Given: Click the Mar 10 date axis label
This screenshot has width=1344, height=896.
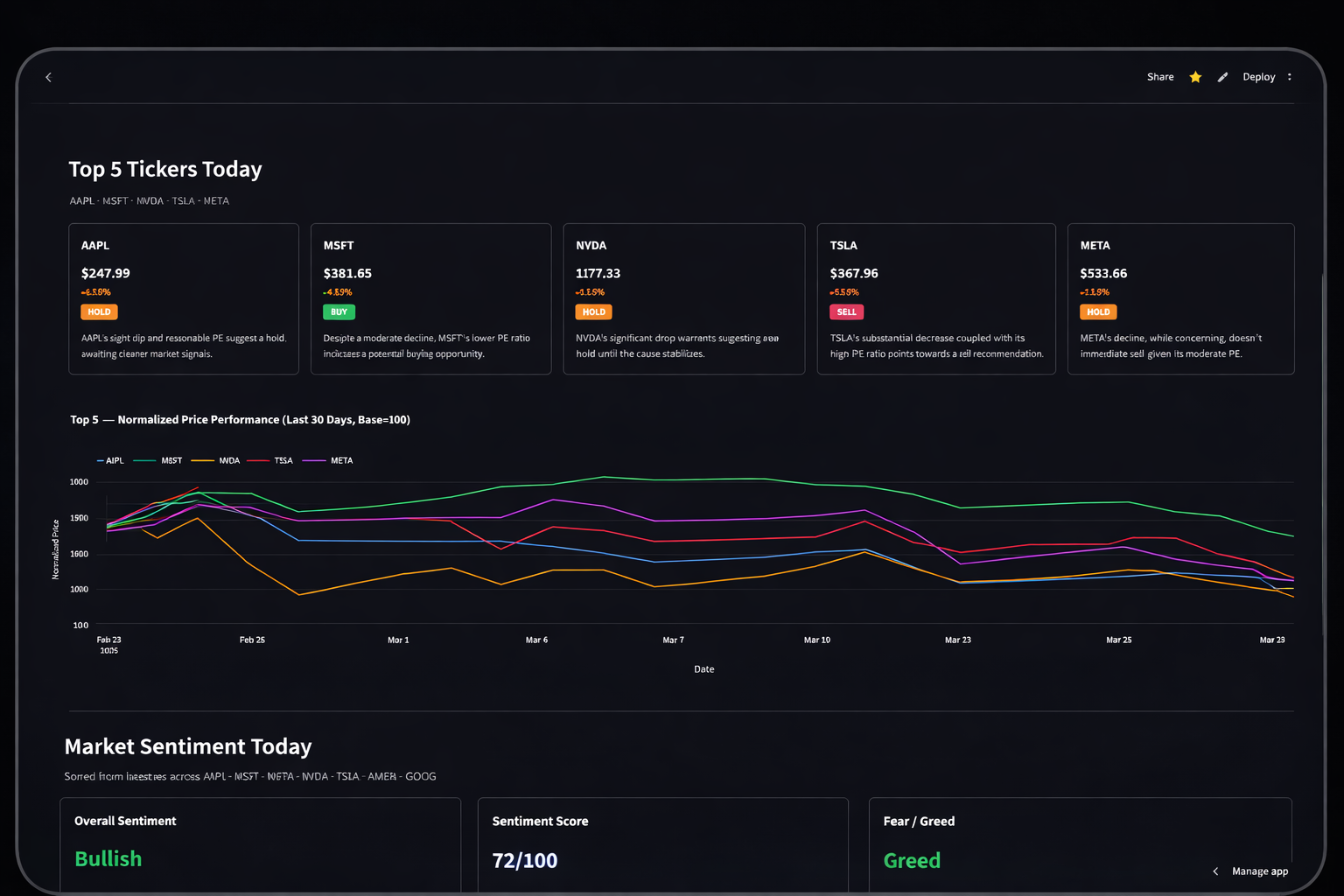Looking at the screenshot, I should click(816, 640).
